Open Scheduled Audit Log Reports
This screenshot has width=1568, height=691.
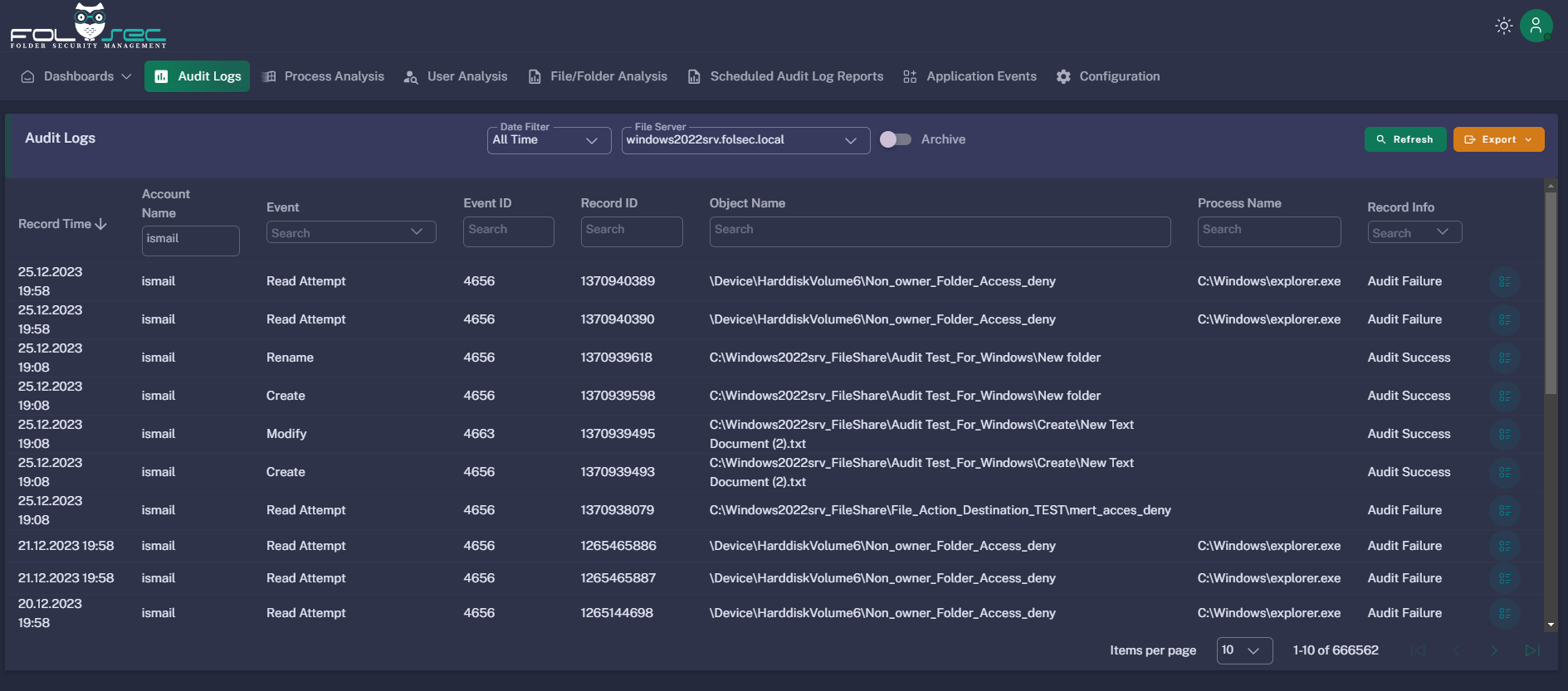(x=785, y=76)
